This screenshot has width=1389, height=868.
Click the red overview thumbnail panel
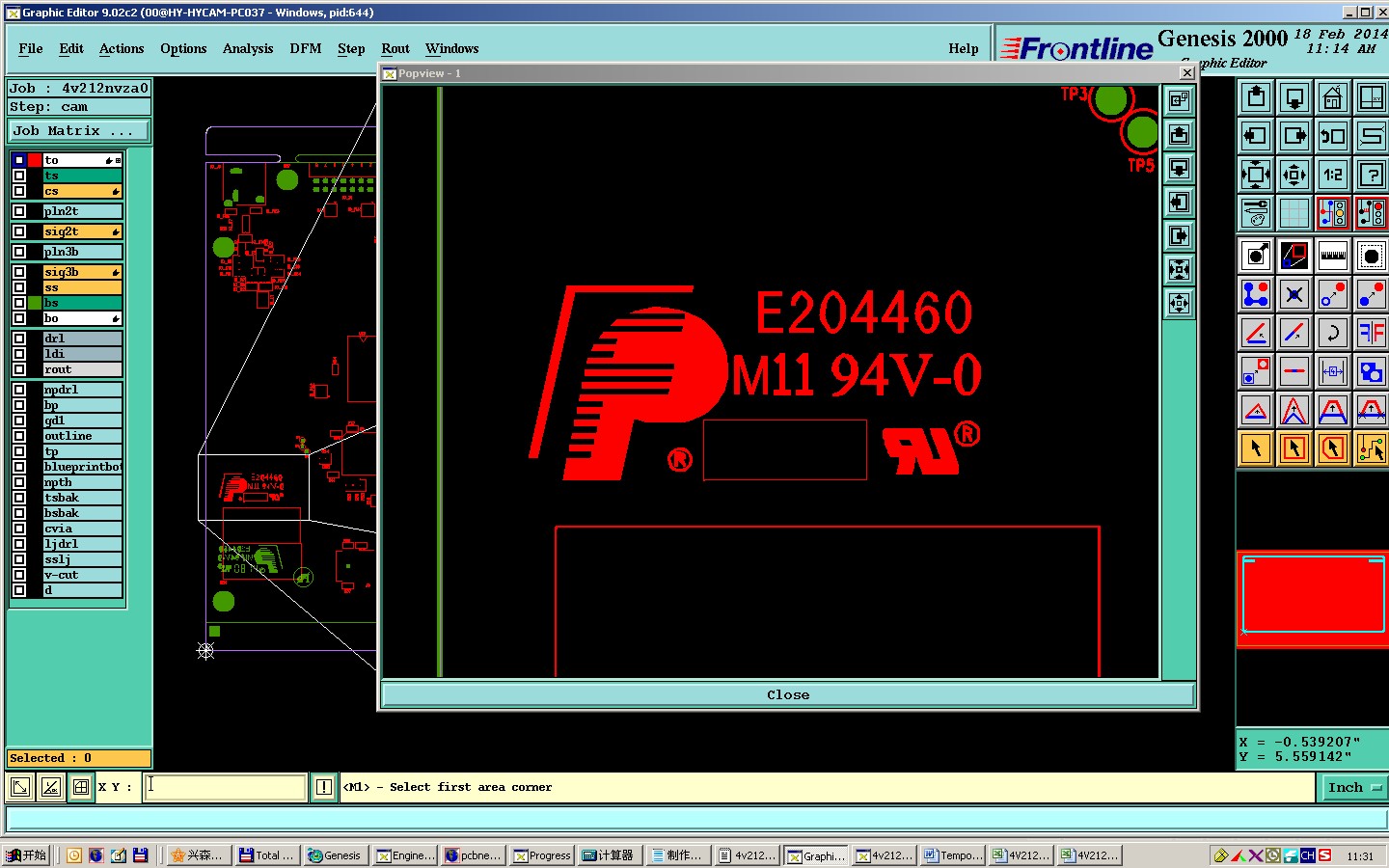(x=1313, y=598)
